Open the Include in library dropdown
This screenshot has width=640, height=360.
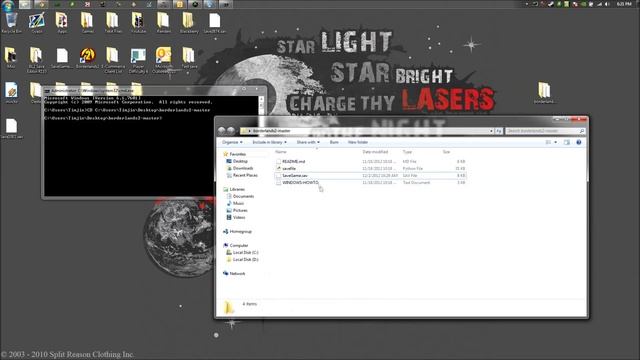tap(269, 142)
